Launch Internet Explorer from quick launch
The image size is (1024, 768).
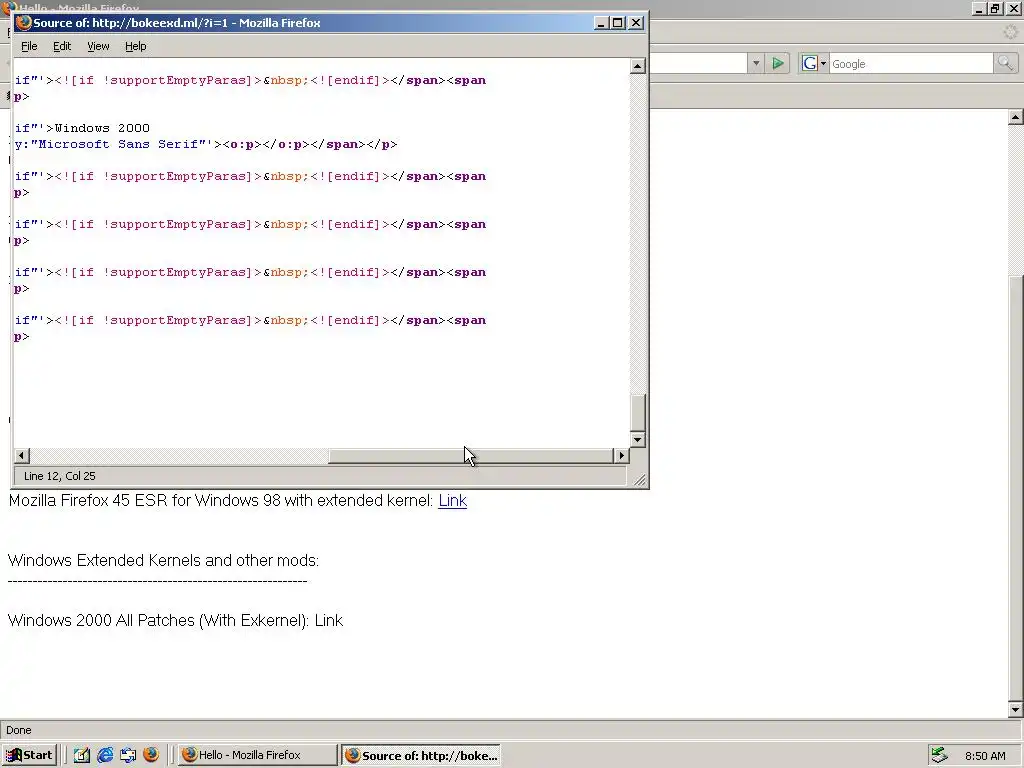tap(105, 755)
